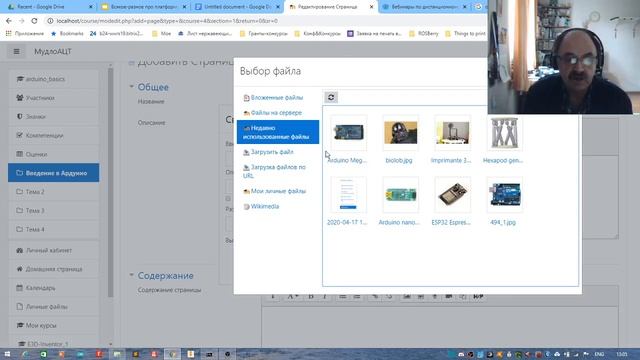Click the ENG language indicator in tray

(x=599, y=354)
